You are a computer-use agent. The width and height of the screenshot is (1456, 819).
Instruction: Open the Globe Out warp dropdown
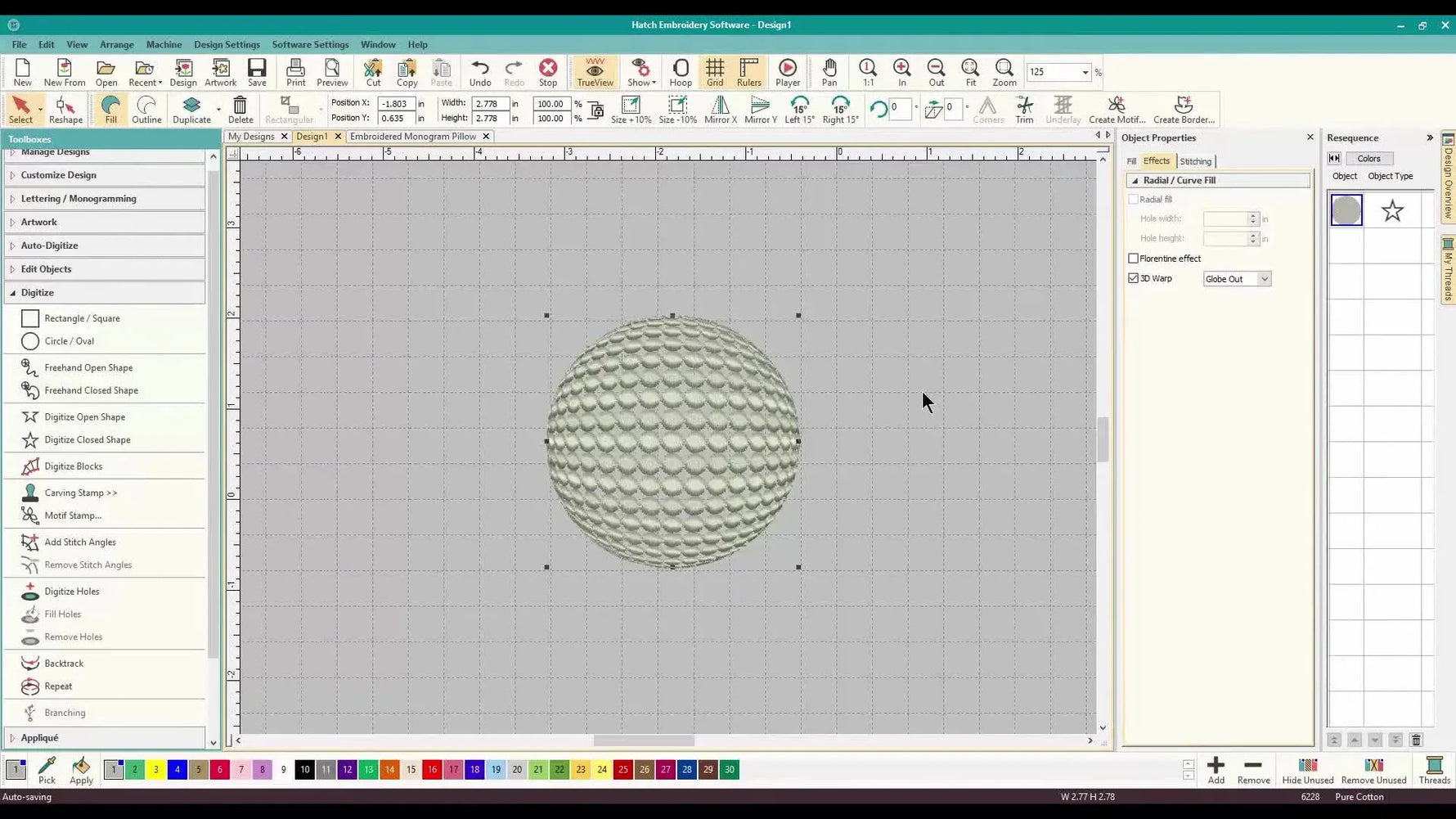(x=1264, y=279)
